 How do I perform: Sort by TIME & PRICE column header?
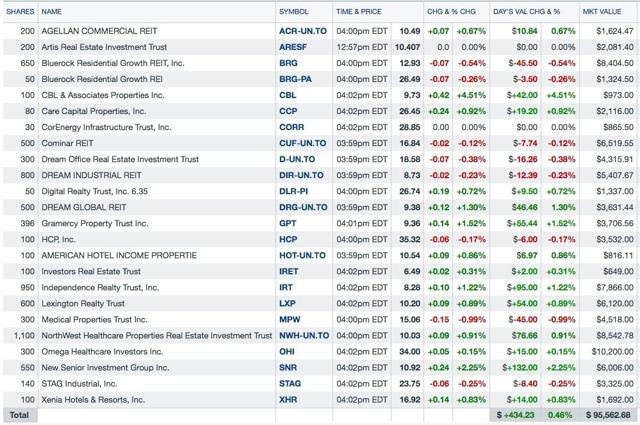tap(359, 11)
